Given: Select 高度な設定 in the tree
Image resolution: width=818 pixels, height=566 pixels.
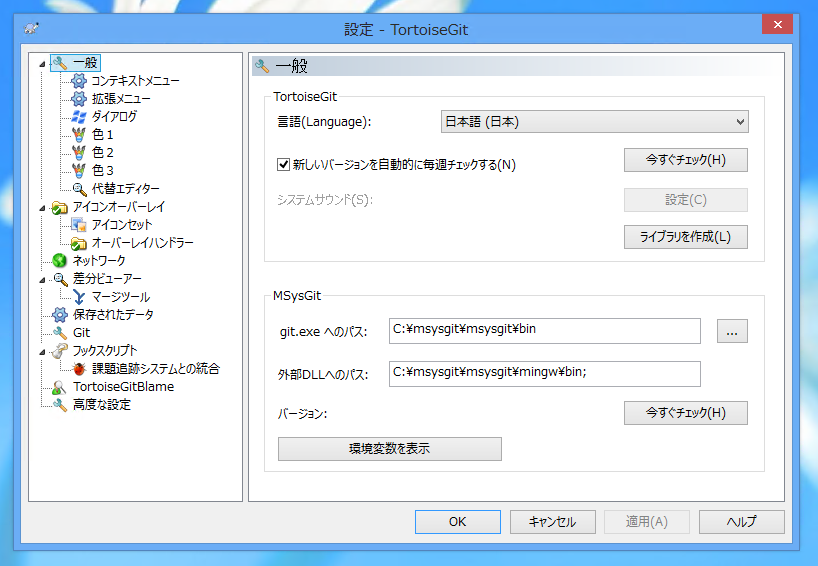Looking at the screenshot, I should (x=102, y=405).
